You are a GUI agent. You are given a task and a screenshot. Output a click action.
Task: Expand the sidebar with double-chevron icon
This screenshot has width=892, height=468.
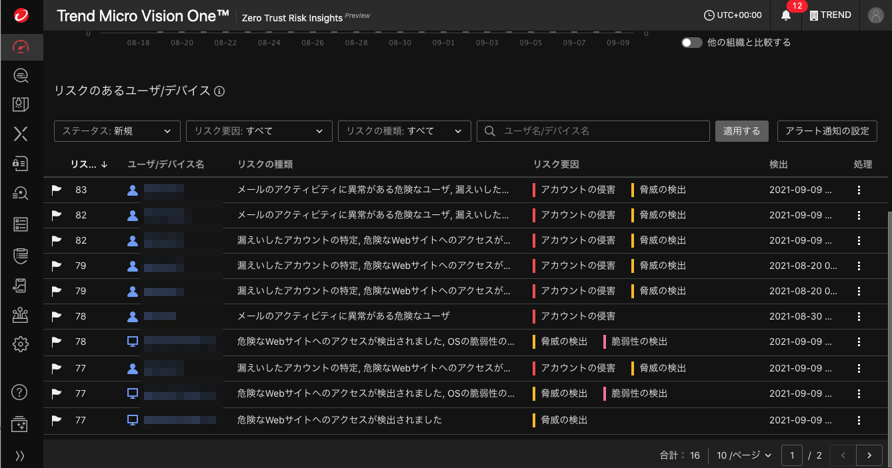point(20,455)
